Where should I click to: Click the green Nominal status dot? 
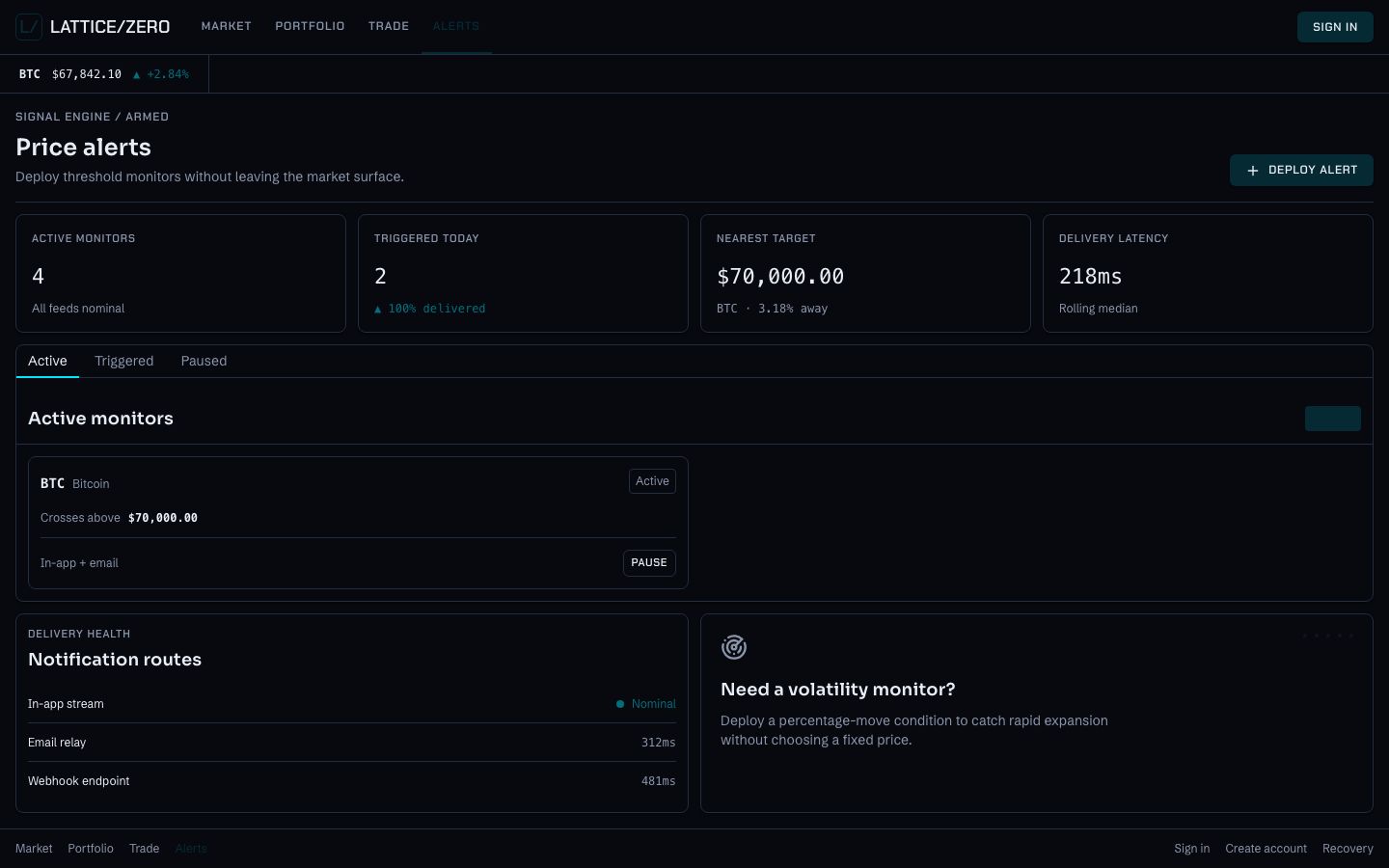pos(620,704)
